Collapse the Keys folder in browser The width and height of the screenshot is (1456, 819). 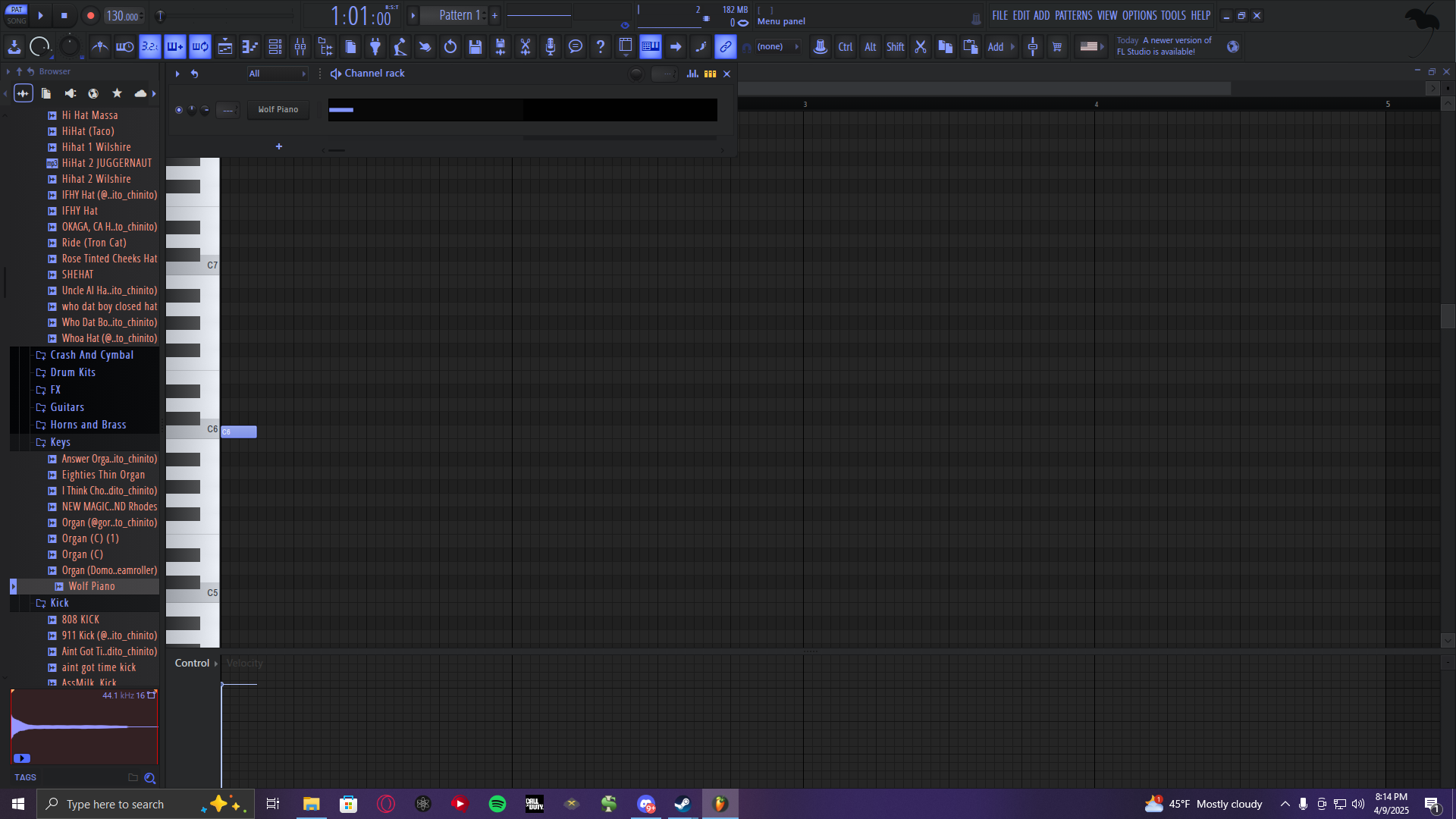(60, 442)
